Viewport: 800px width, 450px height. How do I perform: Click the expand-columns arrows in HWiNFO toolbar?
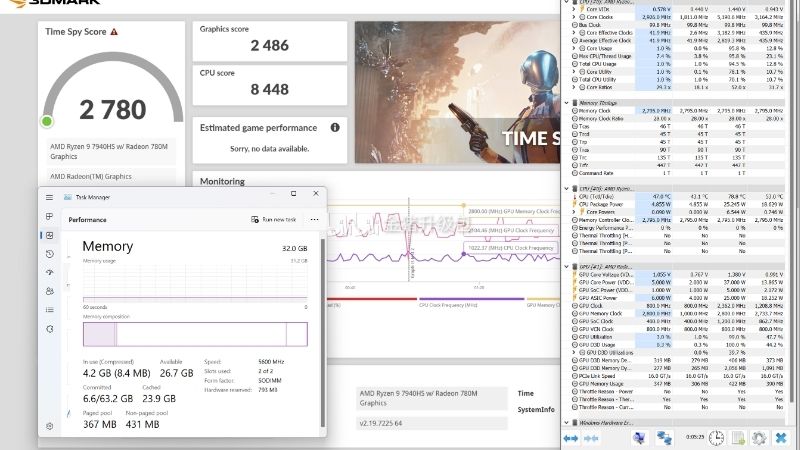(570, 438)
